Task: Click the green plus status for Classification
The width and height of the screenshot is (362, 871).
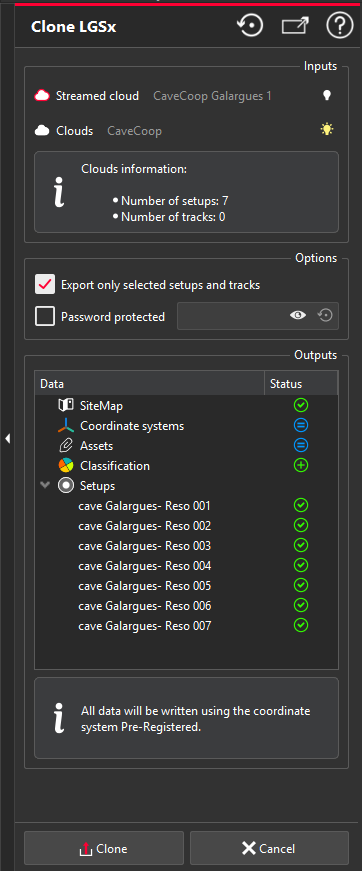Action: 301,465
